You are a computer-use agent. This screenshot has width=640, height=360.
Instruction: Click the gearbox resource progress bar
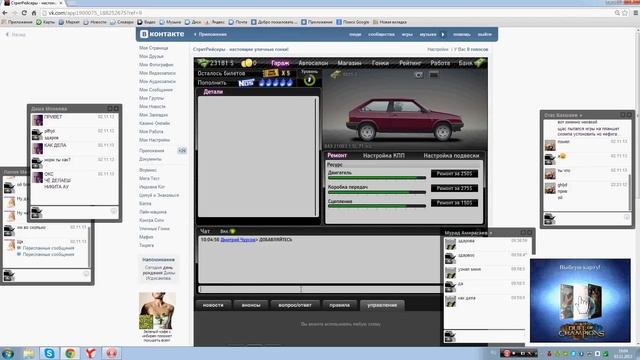[x=376, y=192]
